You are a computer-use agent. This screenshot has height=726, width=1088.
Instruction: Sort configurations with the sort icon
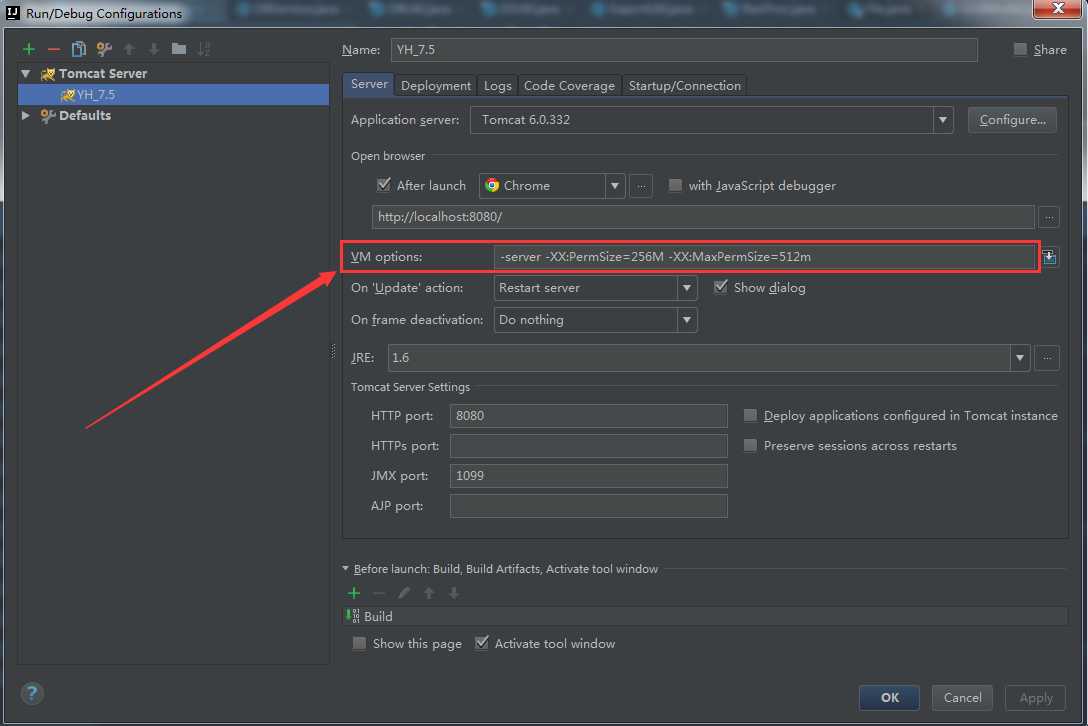coord(203,49)
